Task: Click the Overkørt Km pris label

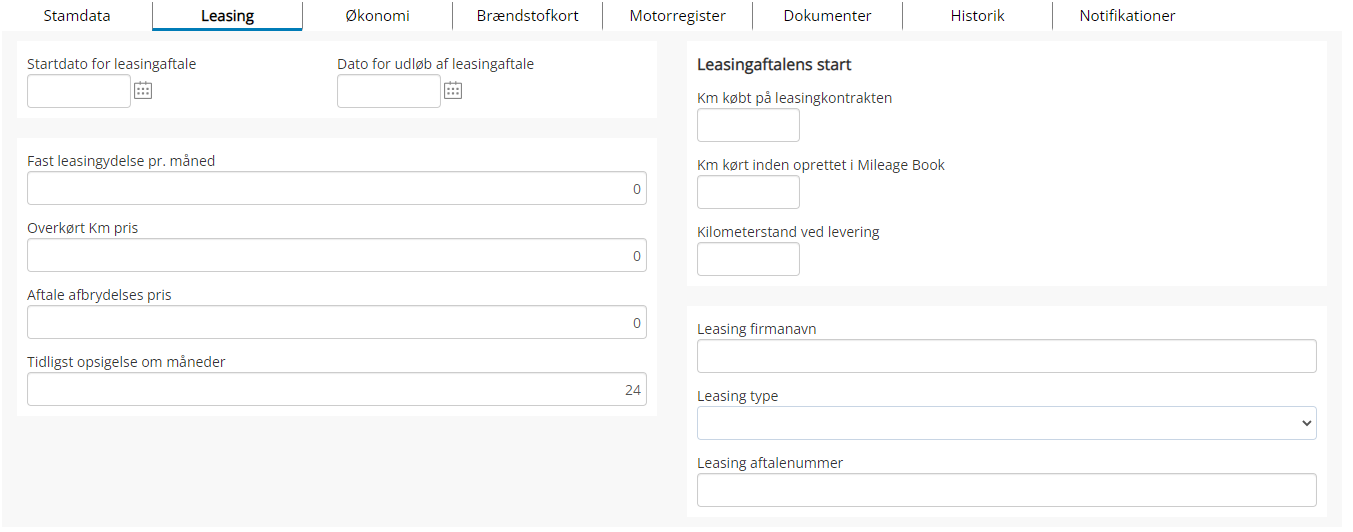Action: tap(82, 228)
